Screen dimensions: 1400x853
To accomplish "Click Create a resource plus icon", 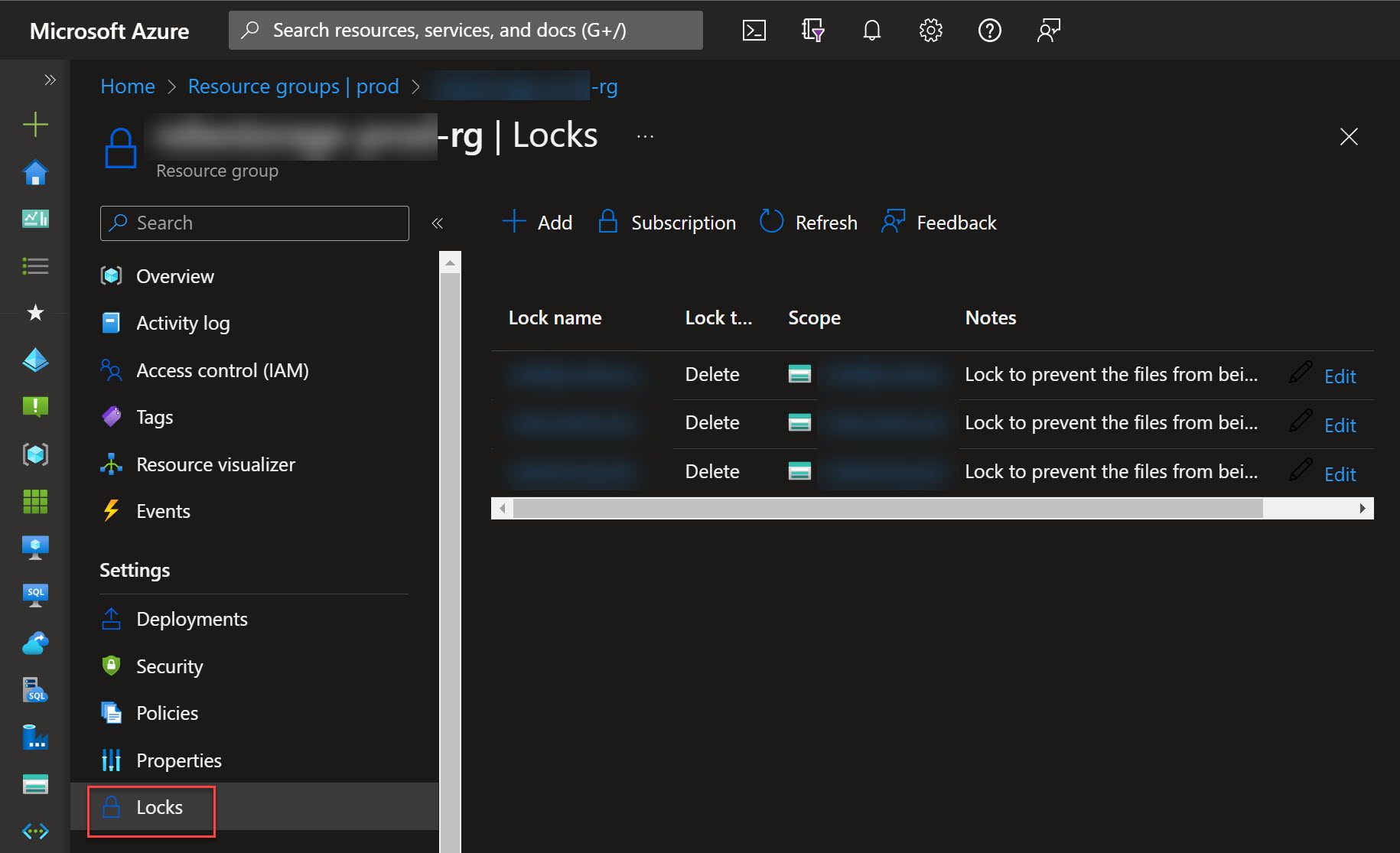I will coord(35,125).
